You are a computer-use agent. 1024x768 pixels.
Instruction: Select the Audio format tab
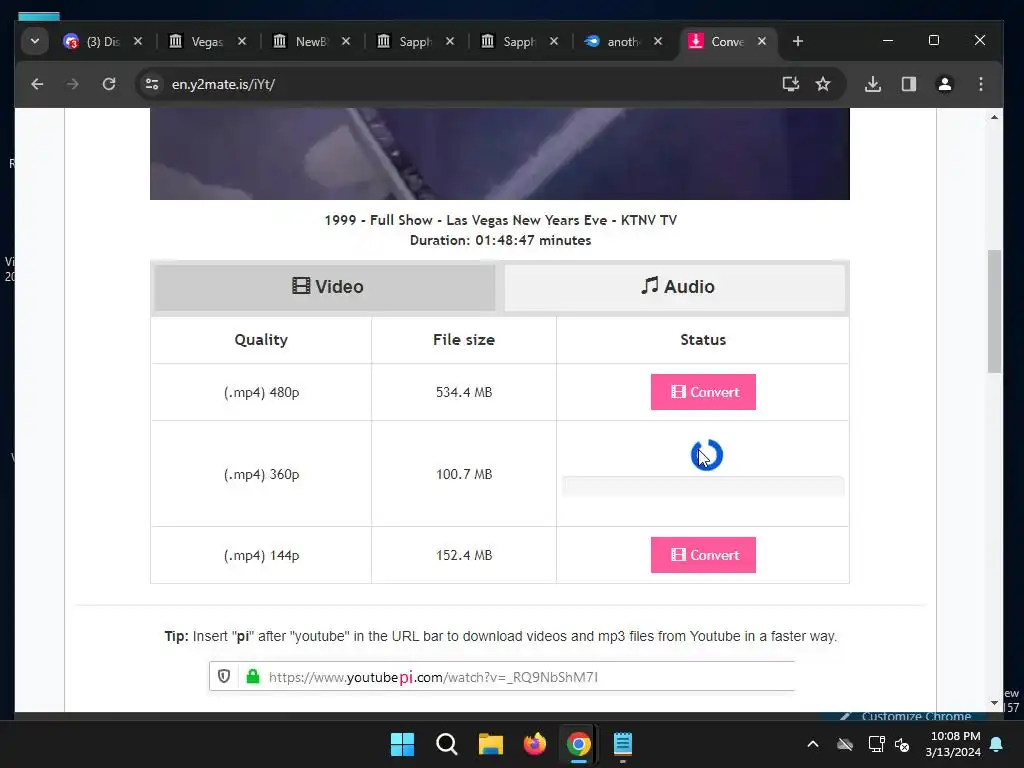coord(675,287)
